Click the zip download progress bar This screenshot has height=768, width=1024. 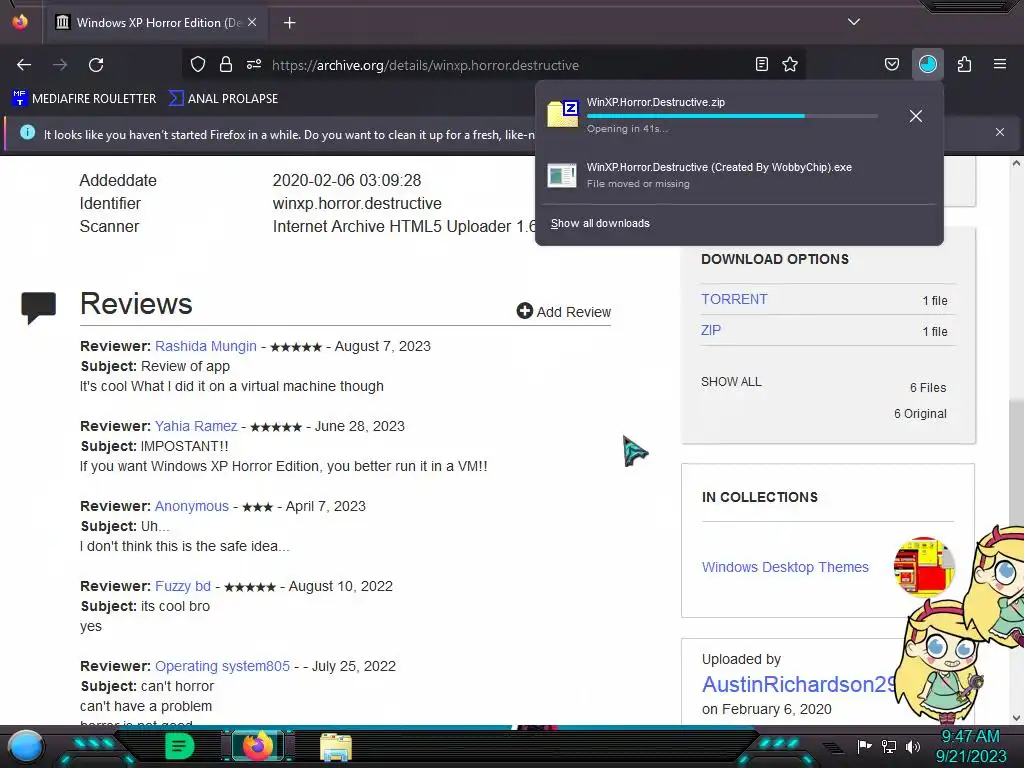[732, 116]
